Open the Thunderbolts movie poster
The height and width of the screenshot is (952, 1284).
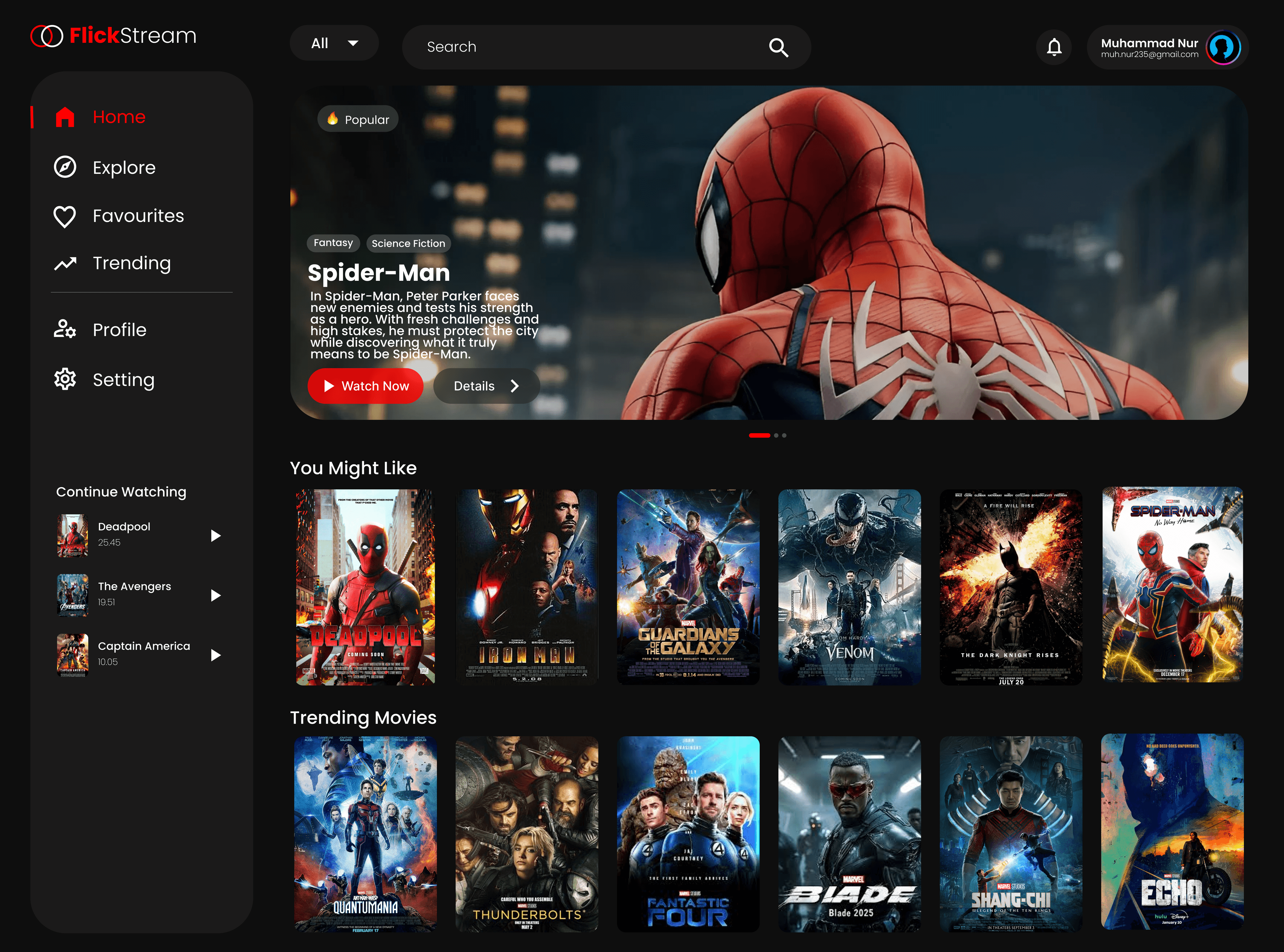pyautogui.click(x=527, y=834)
